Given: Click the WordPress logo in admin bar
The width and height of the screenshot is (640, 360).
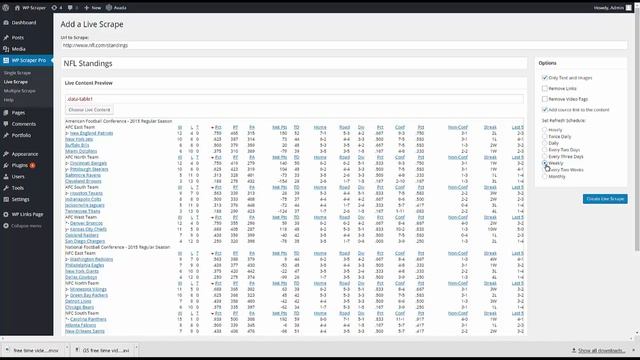Looking at the screenshot, I should coord(6,7).
